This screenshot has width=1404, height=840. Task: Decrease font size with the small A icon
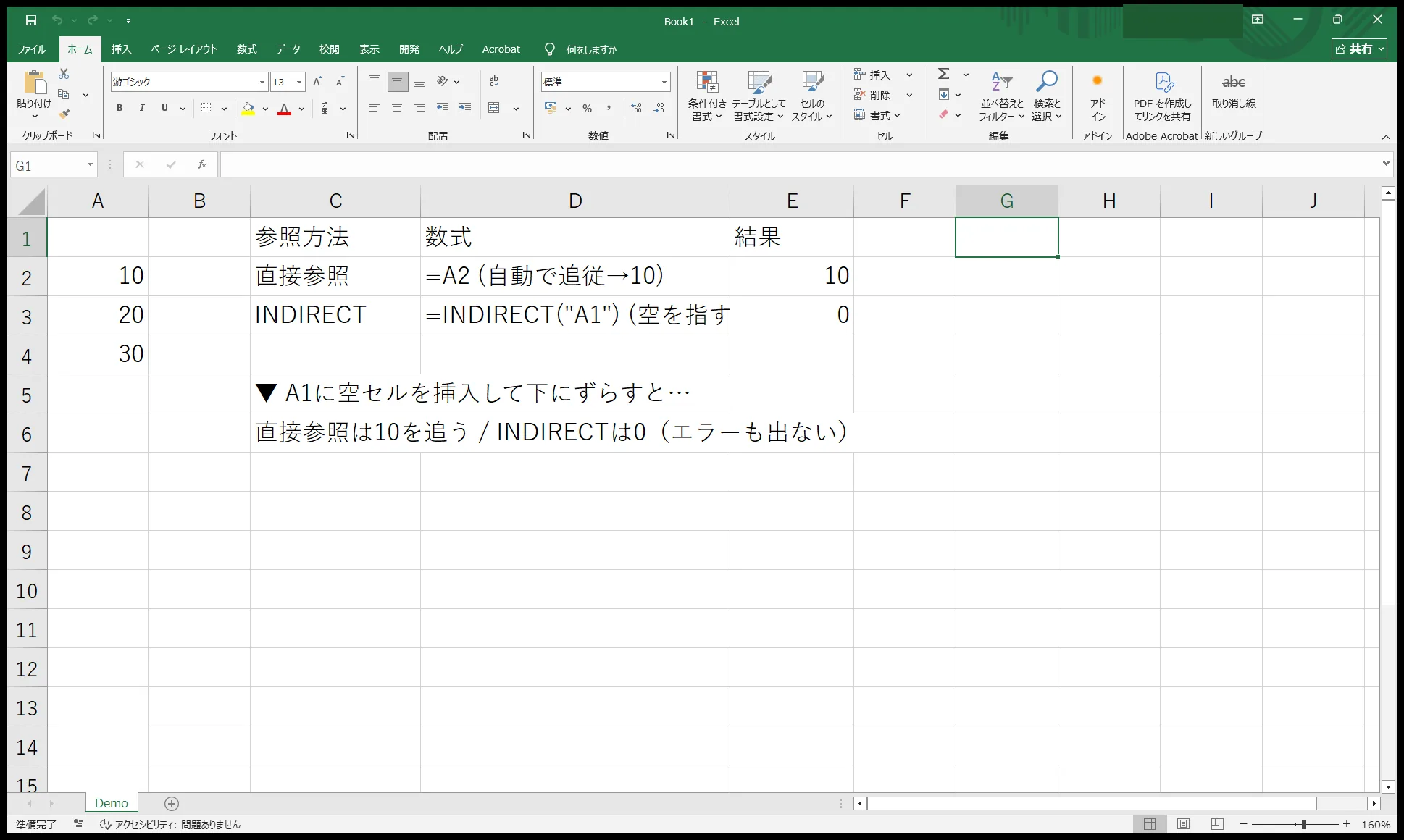coord(340,82)
